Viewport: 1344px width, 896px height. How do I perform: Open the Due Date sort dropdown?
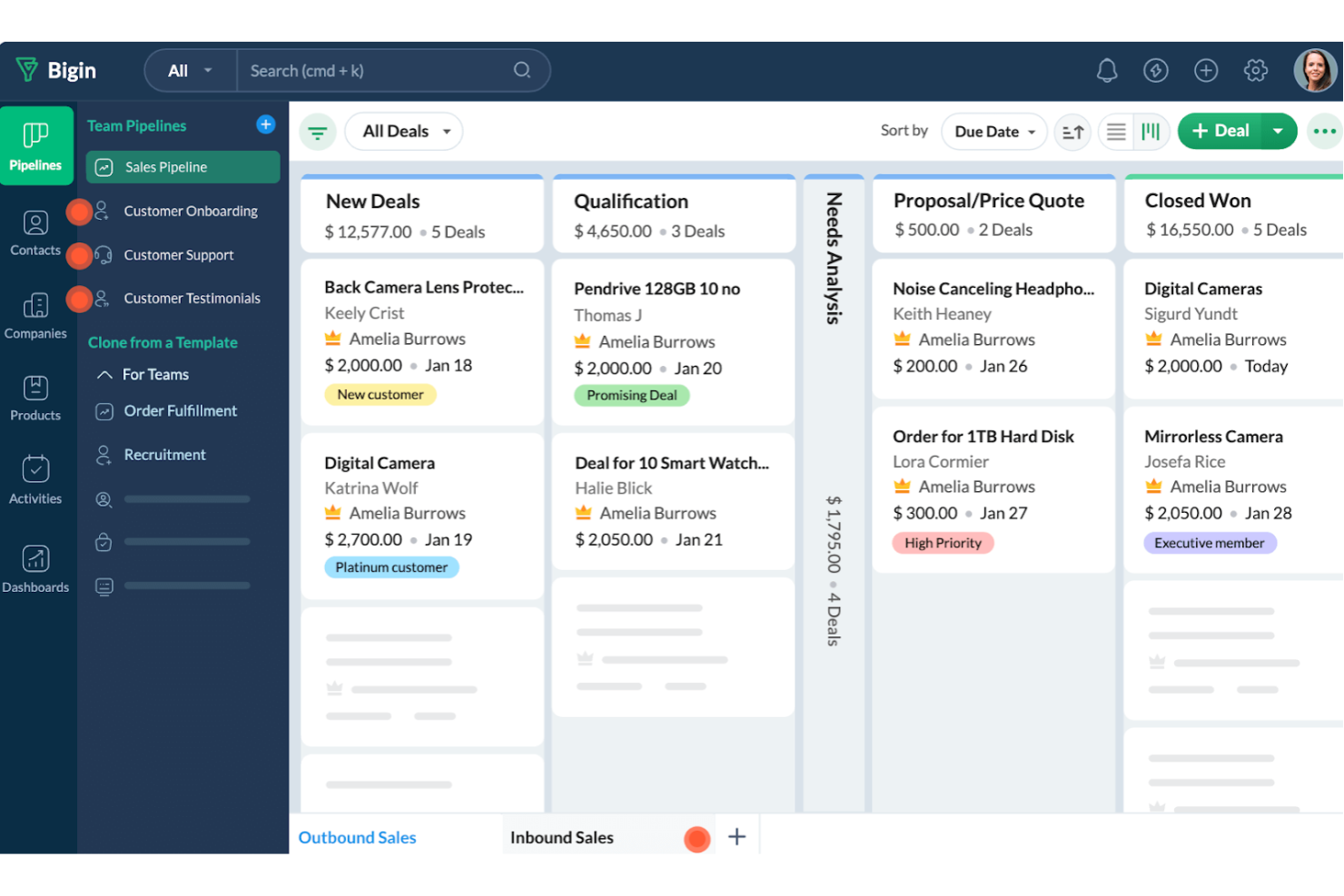pyautogui.click(x=993, y=131)
